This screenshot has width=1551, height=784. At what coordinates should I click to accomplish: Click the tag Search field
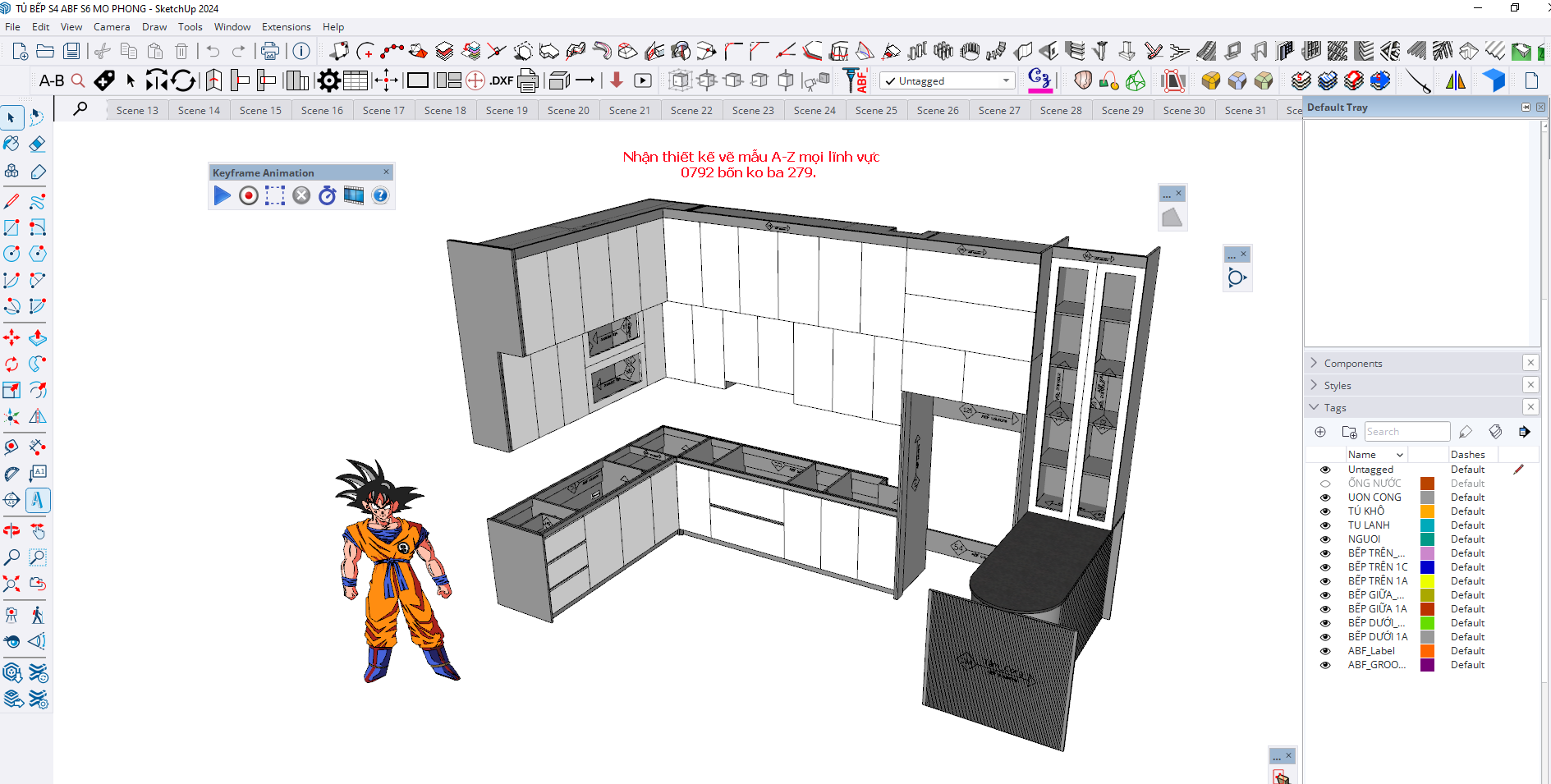pos(1406,432)
